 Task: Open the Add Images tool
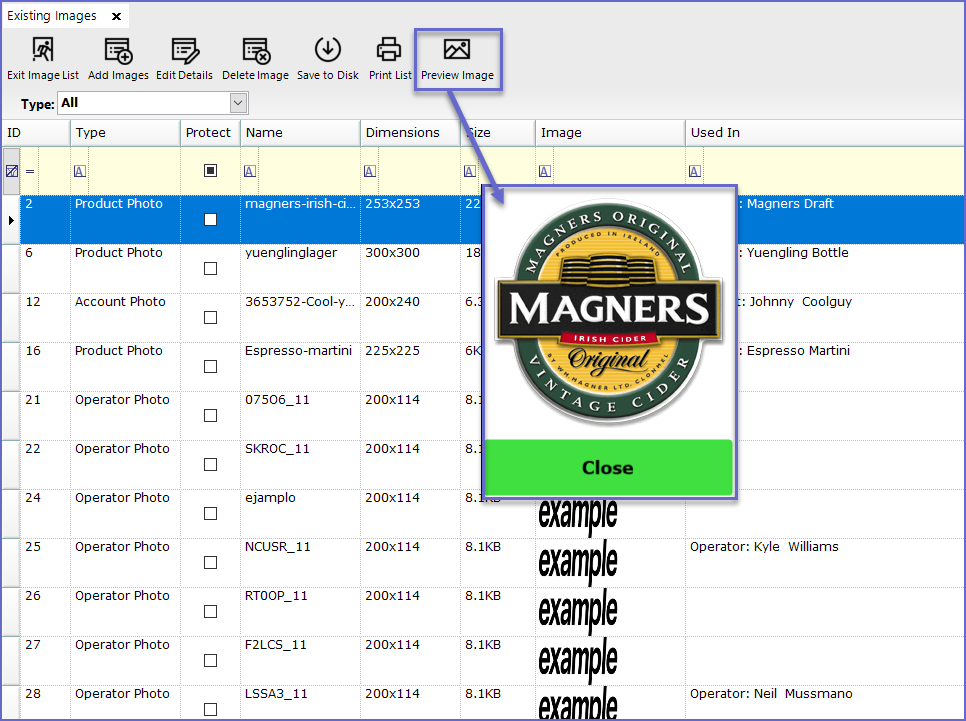pyautogui.click(x=118, y=49)
